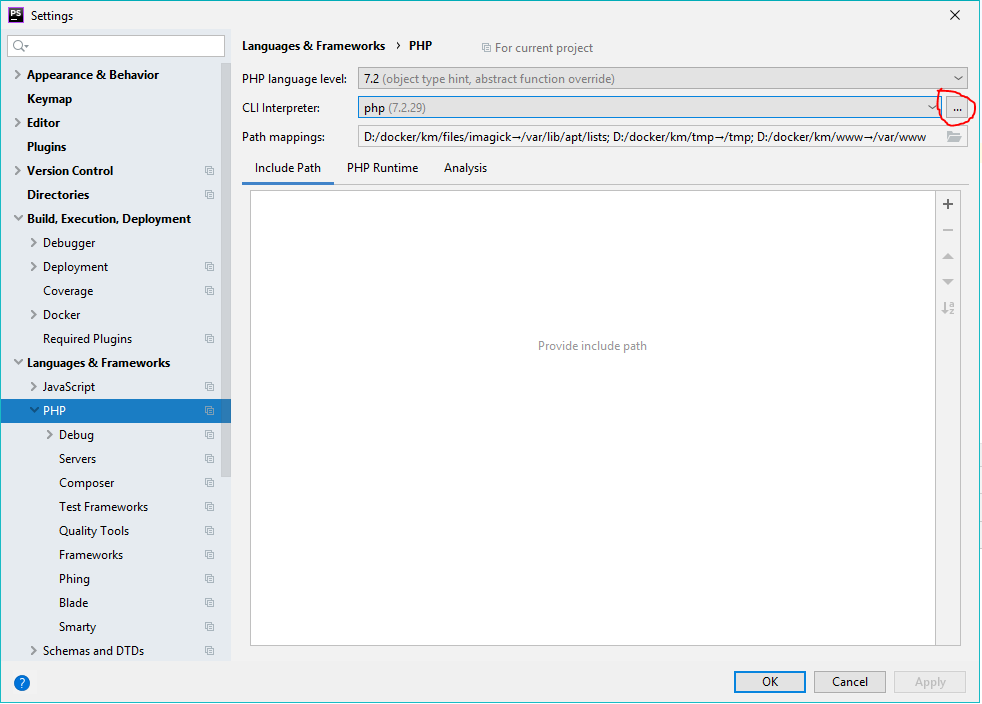Collapse the Build, Execution, Deployment section
Screen dimensions: 982x704
(18, 219)
